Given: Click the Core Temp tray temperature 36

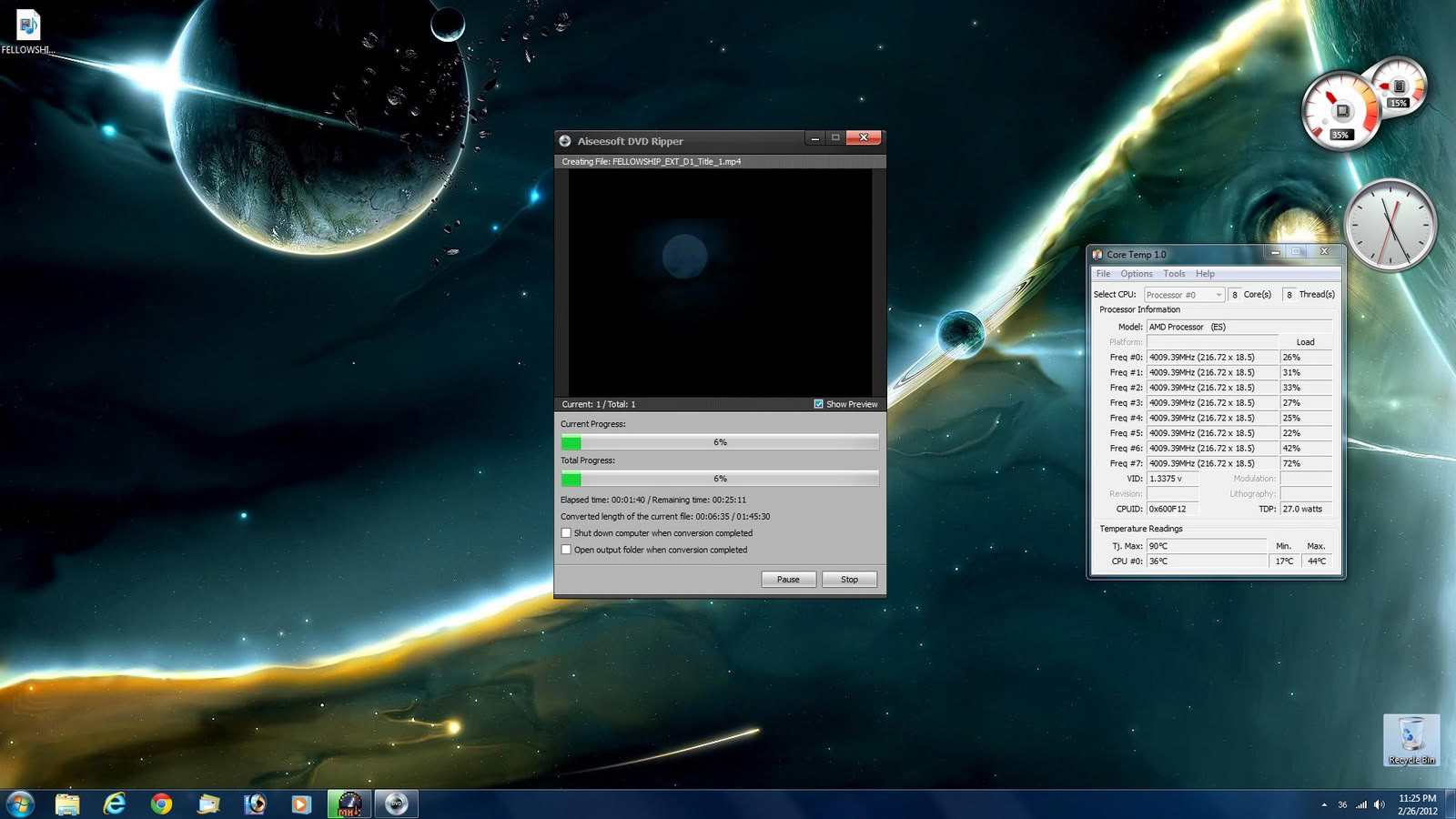Looking at the screenshot, I should [x=1342, y=804].
